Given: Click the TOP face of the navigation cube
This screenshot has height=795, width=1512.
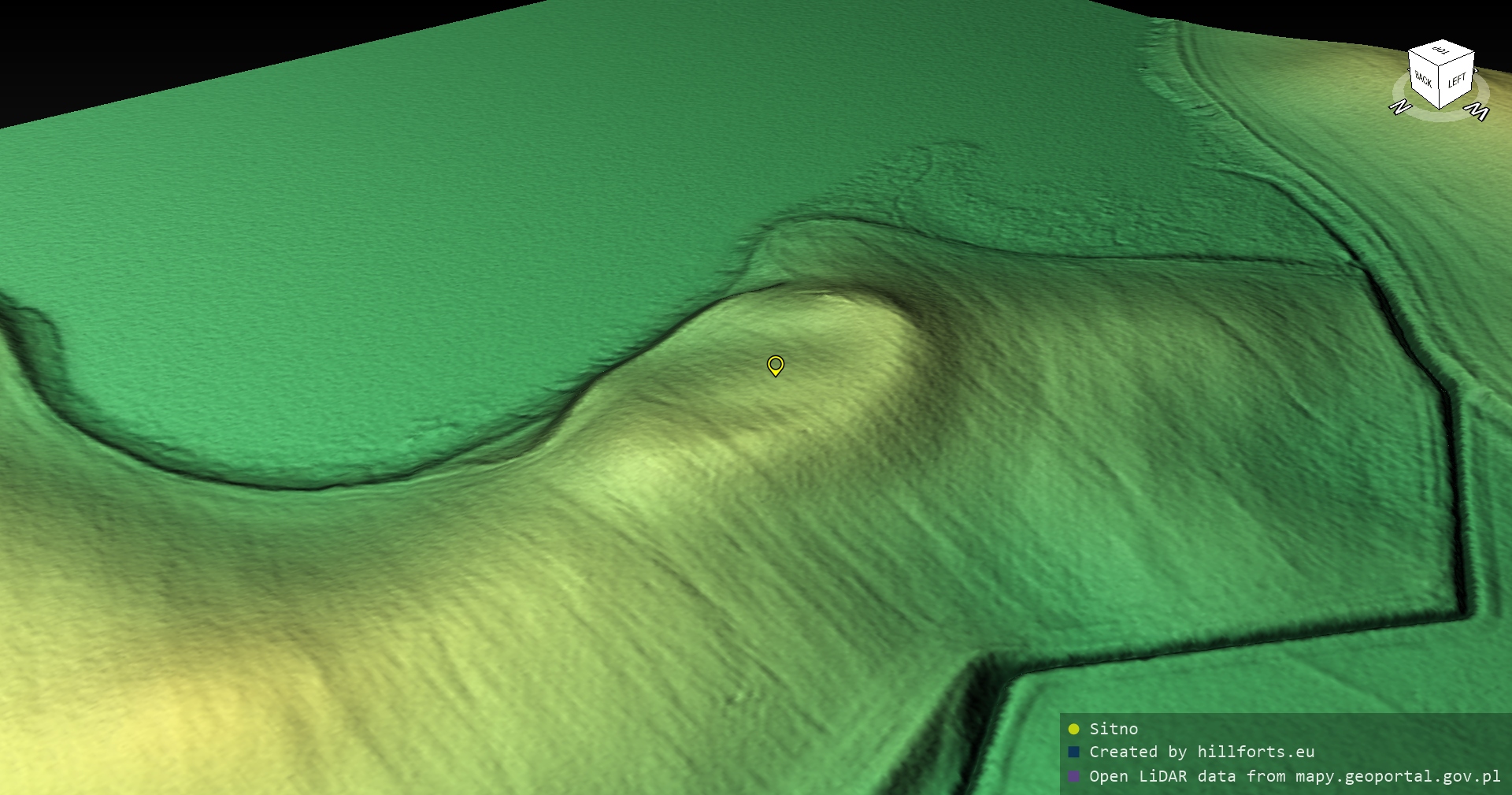Looking at the screenshot, I should 1441,51.
